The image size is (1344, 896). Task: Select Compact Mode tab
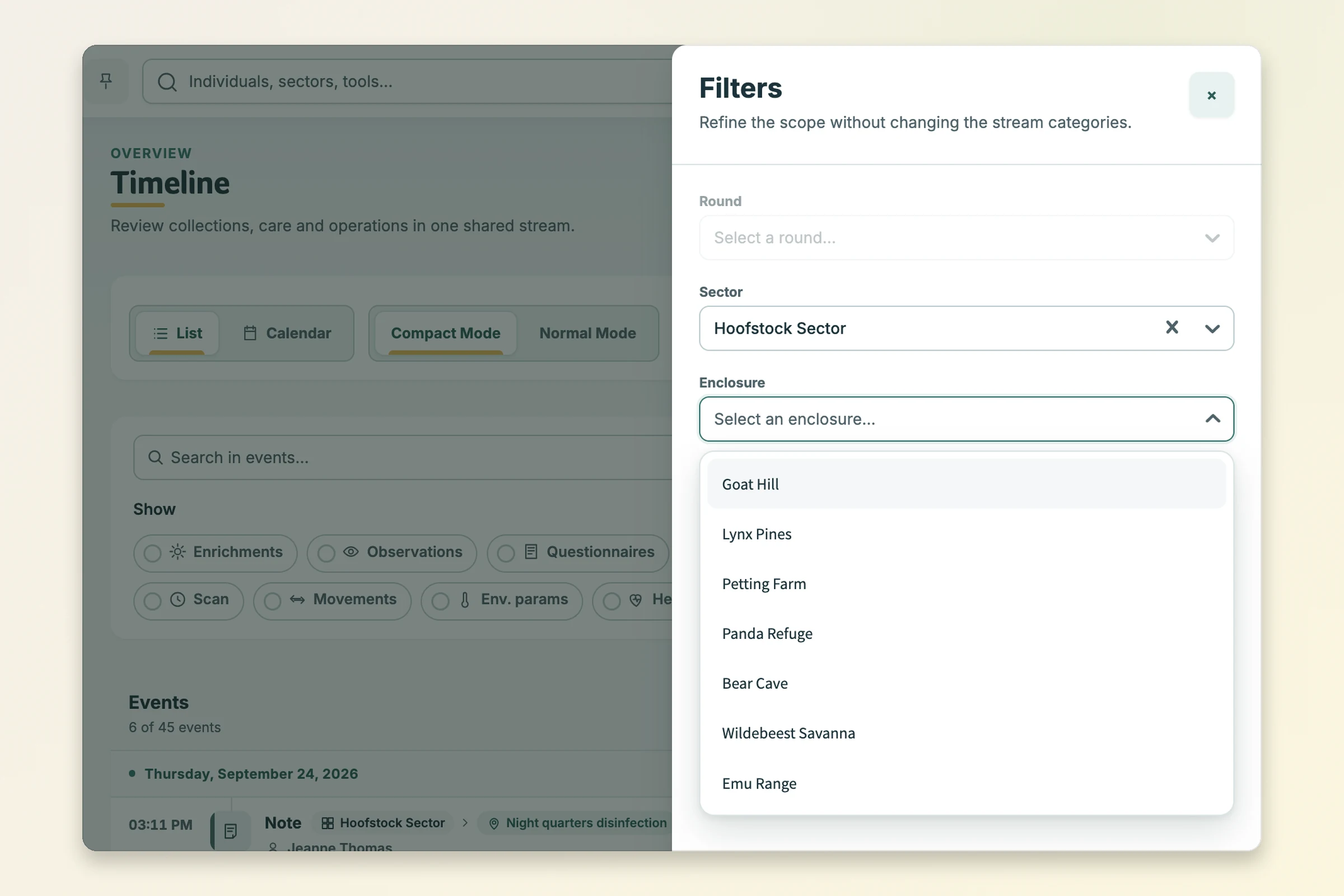[x=446, y=333]
